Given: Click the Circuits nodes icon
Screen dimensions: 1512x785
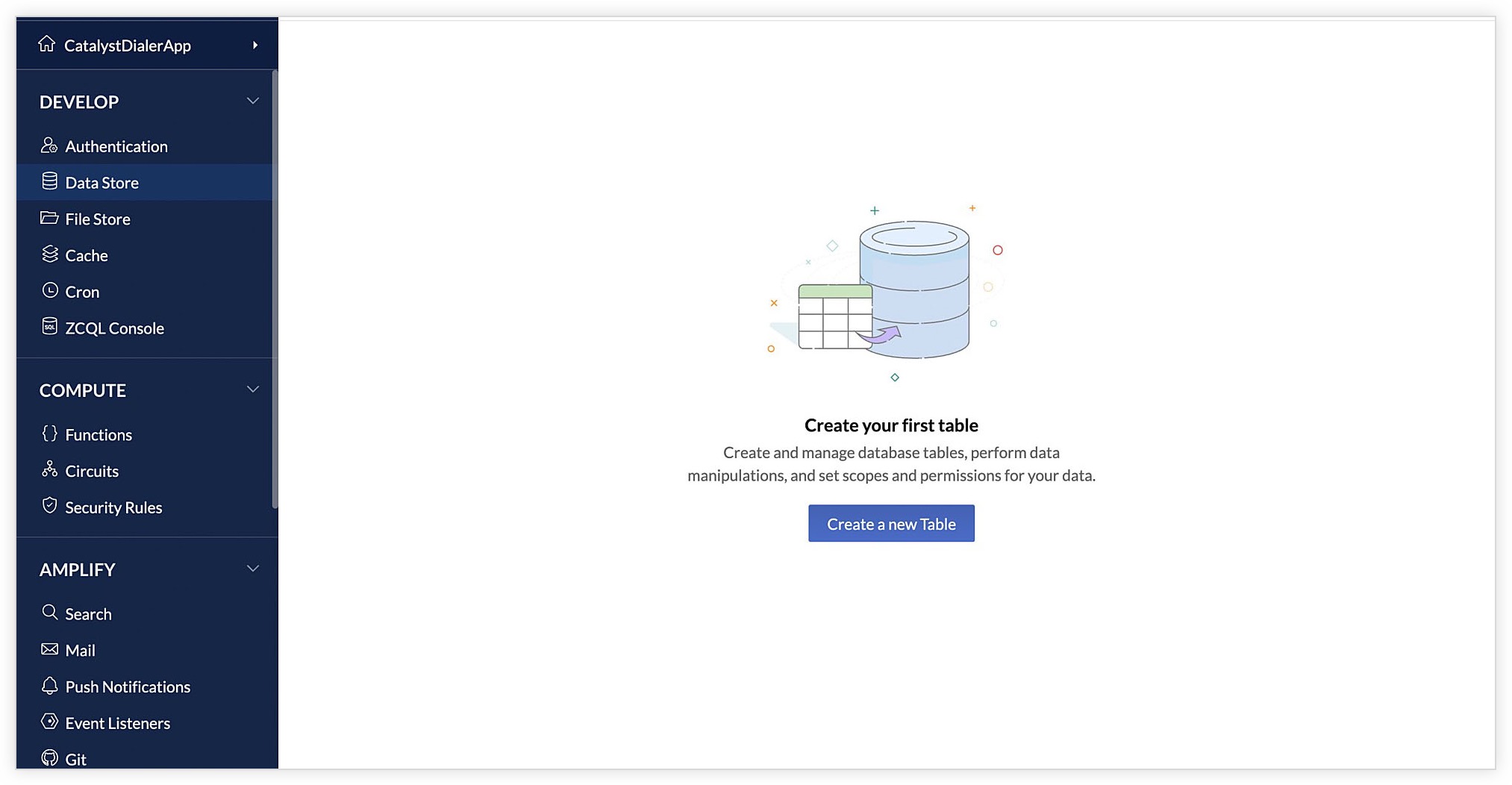Looking at the screenshot, I should [49, 469].
